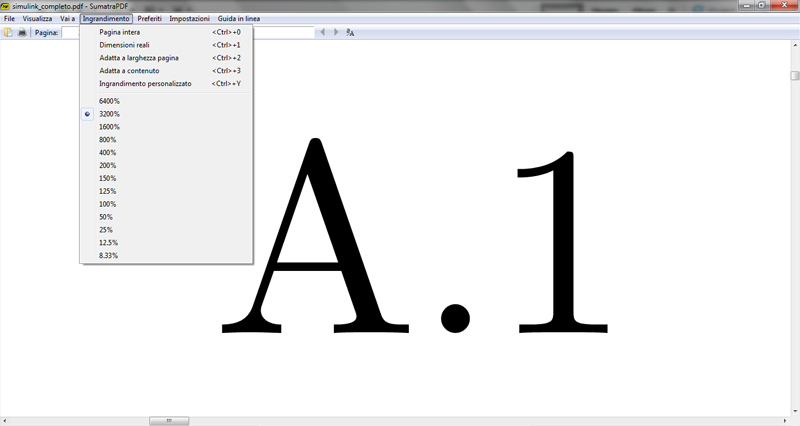Click the SumatraPDF title bar app icon
Image resolution: width=800 pixels, height=426 pixels.
click(6, 6)
